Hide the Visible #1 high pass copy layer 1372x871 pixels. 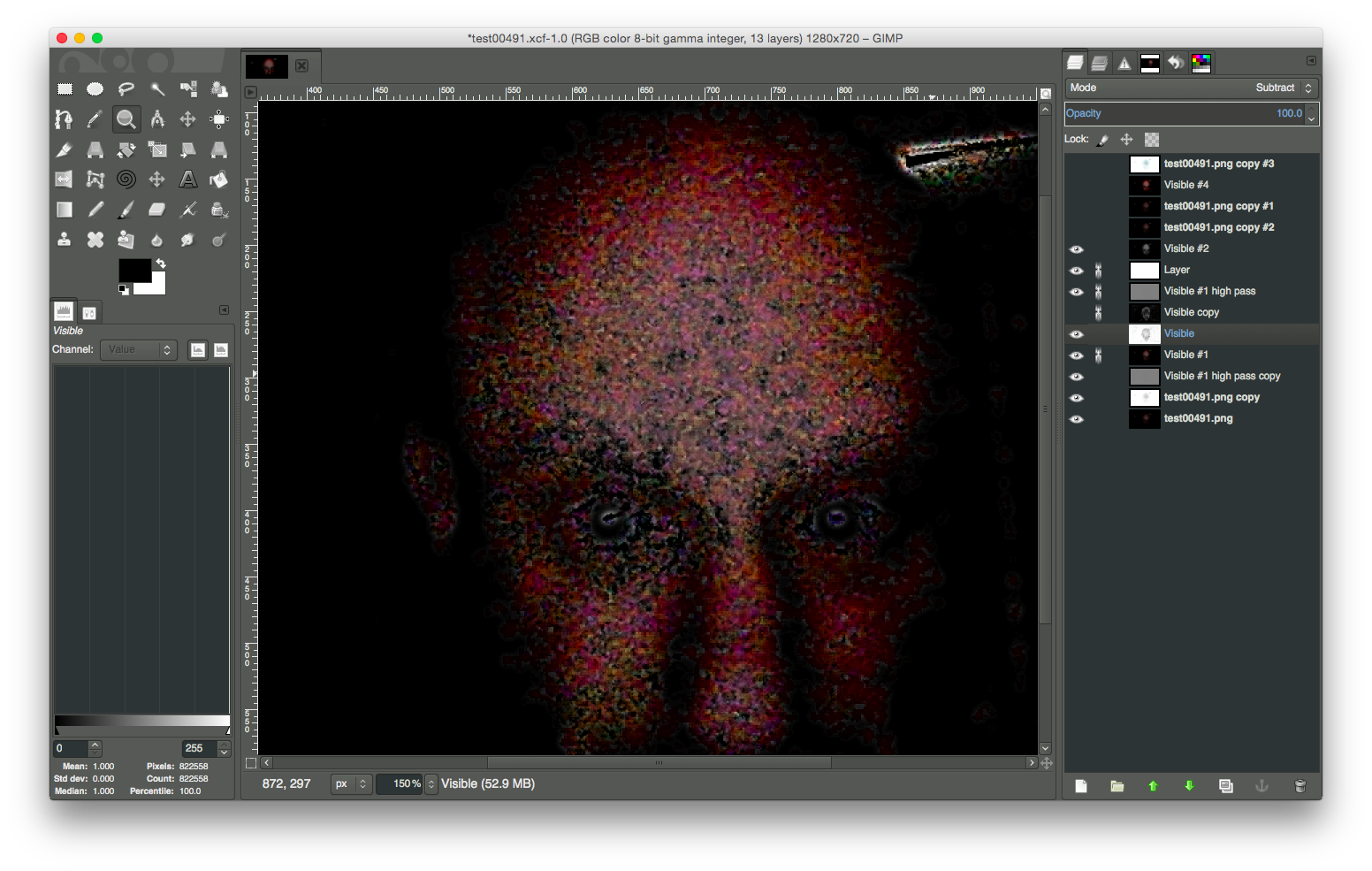pyautogui.click(x=1077, y=377)
